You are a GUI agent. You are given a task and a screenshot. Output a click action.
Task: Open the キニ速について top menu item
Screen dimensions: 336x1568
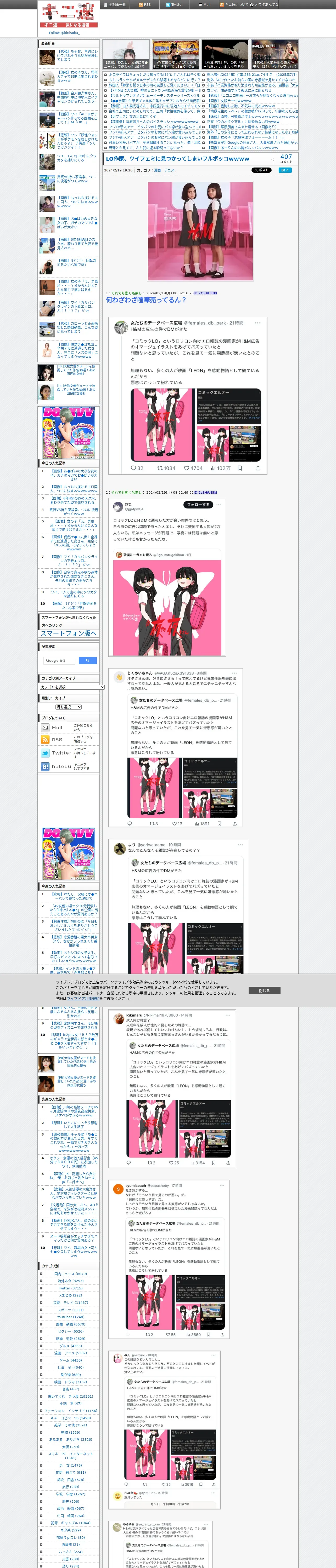pos(234,4)
